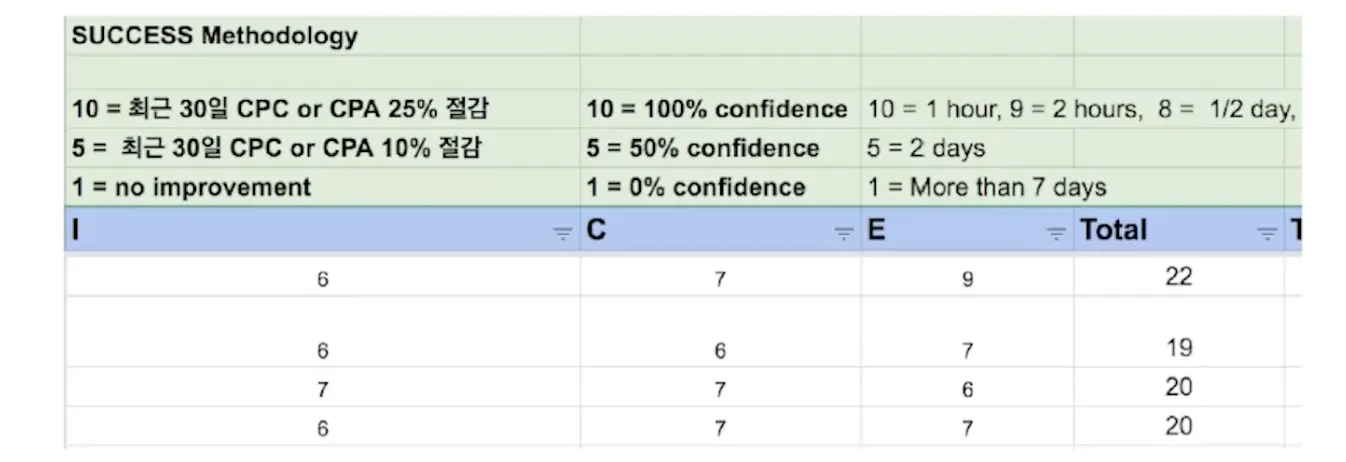The height and width of the screenshot is (462, 1346).
Task: Open the filter for column I
Action: (563, 233)
